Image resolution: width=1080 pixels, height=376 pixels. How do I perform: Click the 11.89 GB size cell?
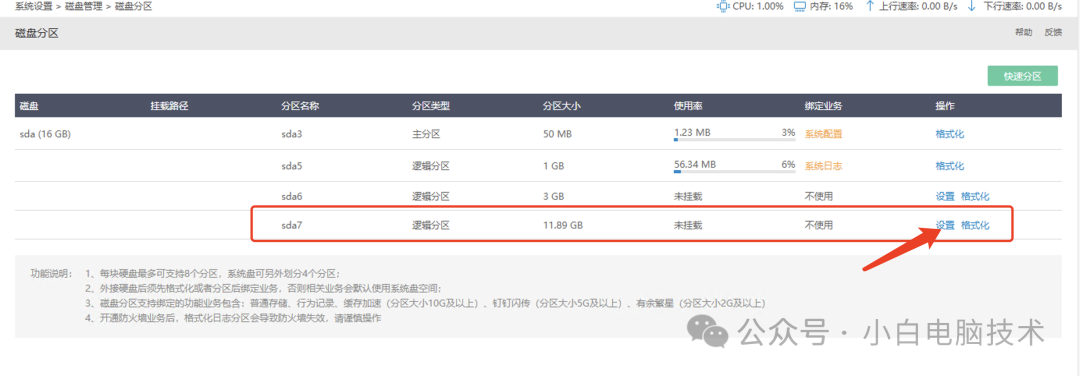click(563, 225)
